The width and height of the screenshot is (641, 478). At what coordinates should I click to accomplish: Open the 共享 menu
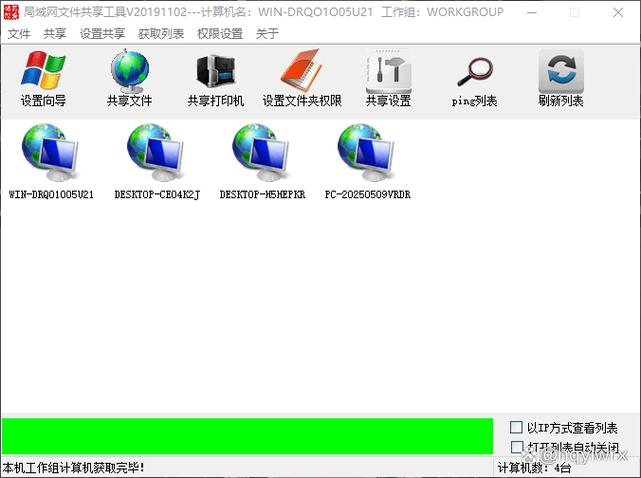[55, 33]
